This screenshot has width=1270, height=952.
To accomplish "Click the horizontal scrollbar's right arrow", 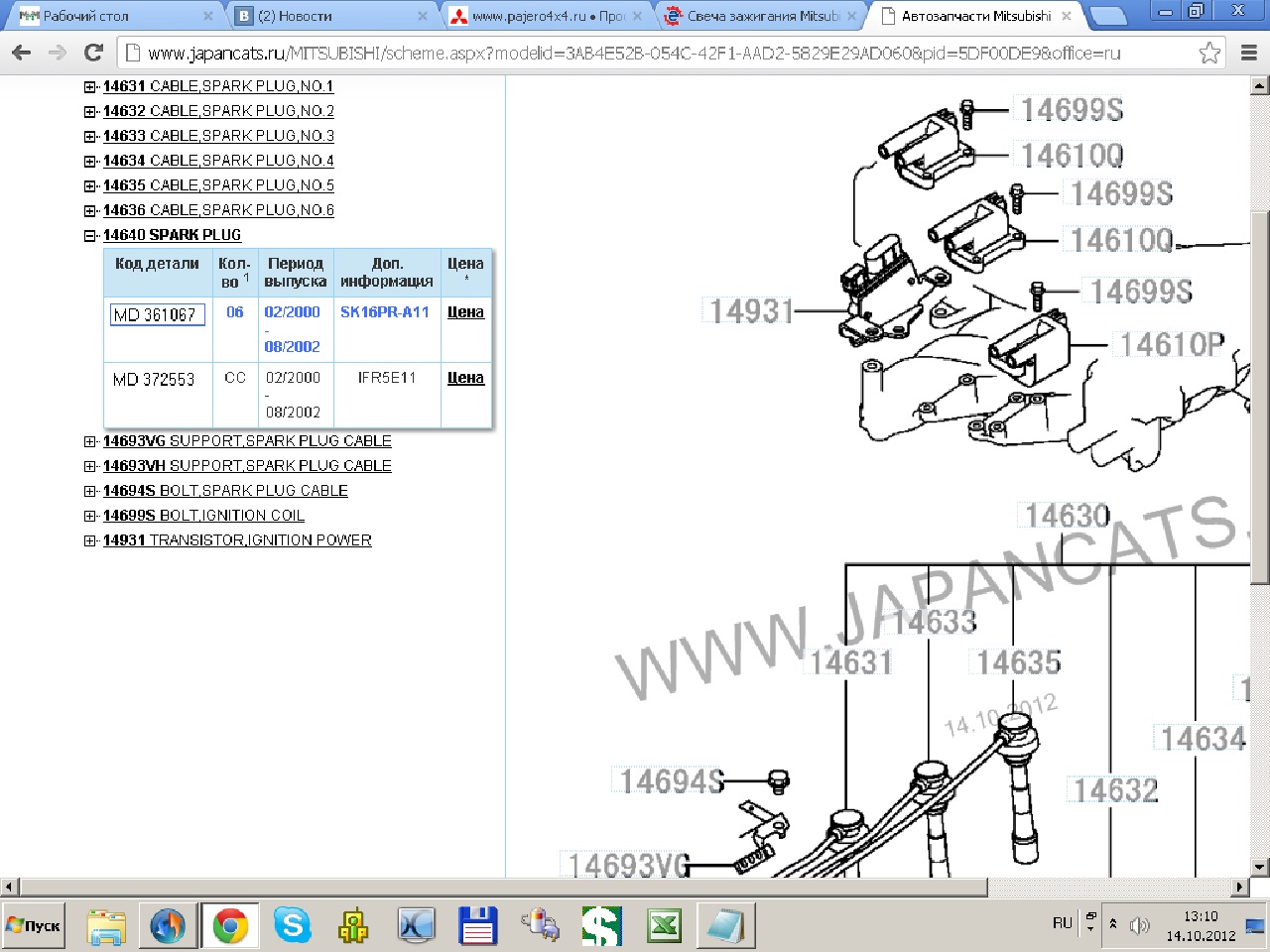I will (1240, 887).
